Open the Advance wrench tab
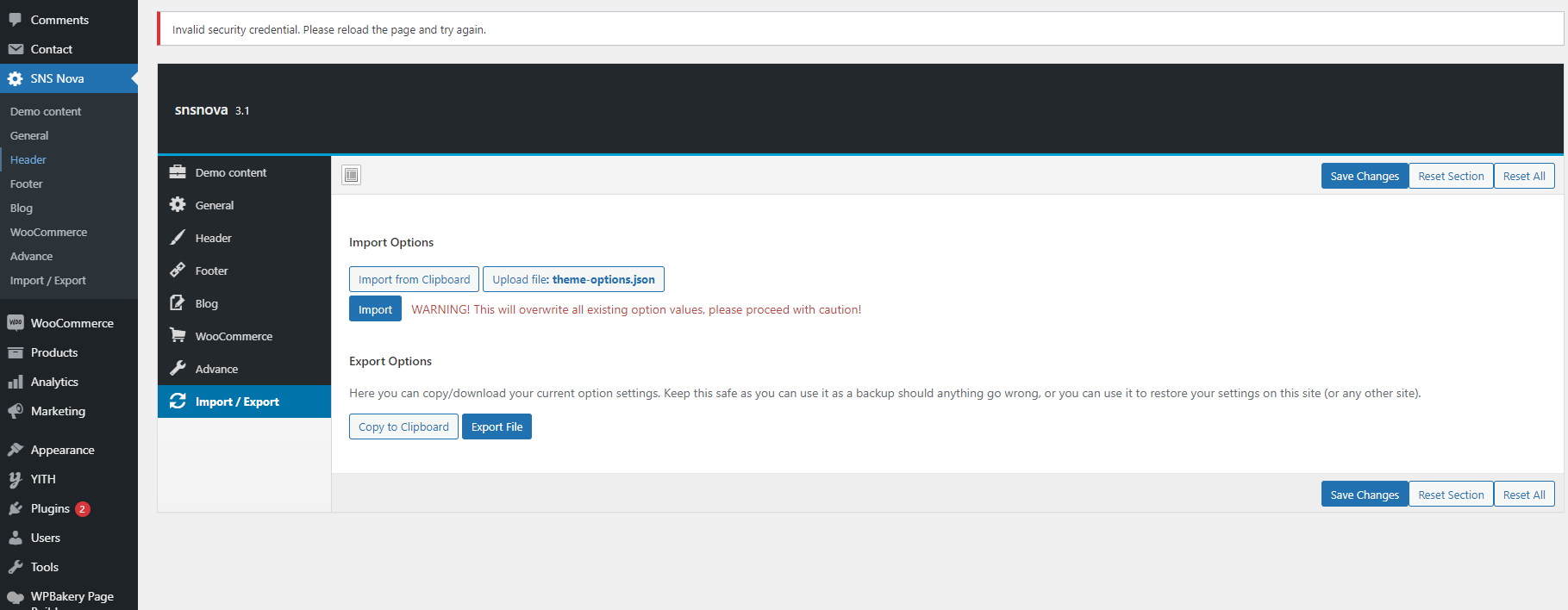The image size is (1568, 610). pyautogui.click(x=216, y=369)
